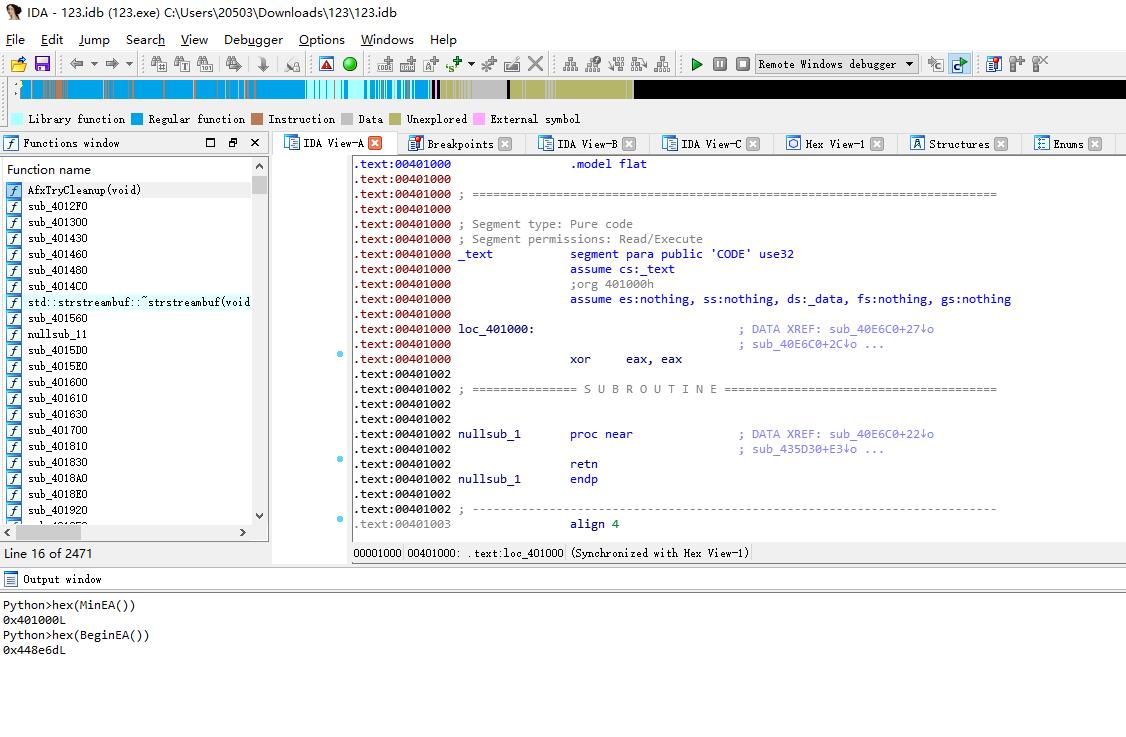Click the CODE convert toolbar icon
The width and height of the screenshot is (1126, 737).
(x=385, y=64)
